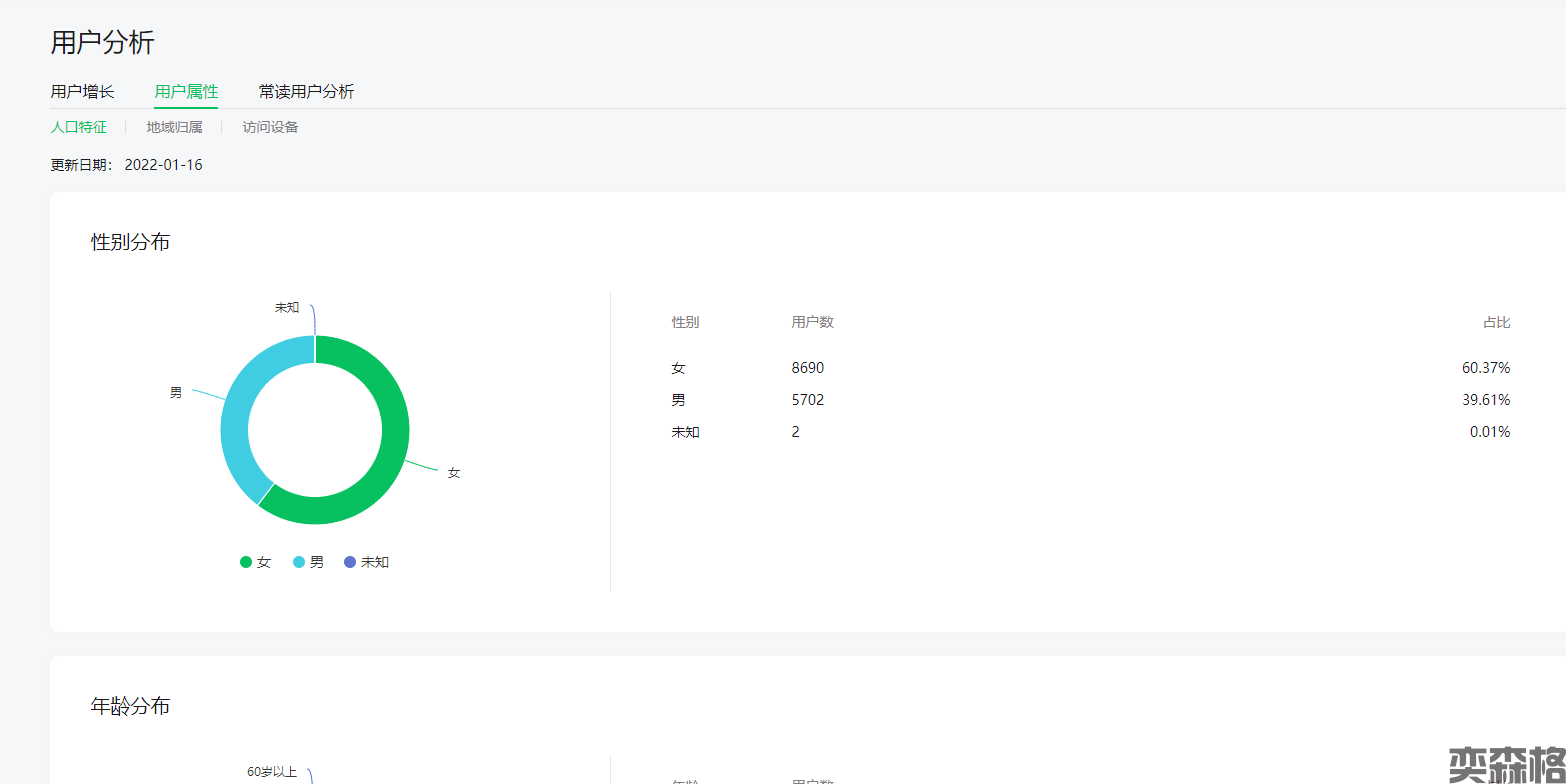This screenshot has height=784, width=1566.
Task: Select the 人口特征 sub-tab
Action: point(78,127)
